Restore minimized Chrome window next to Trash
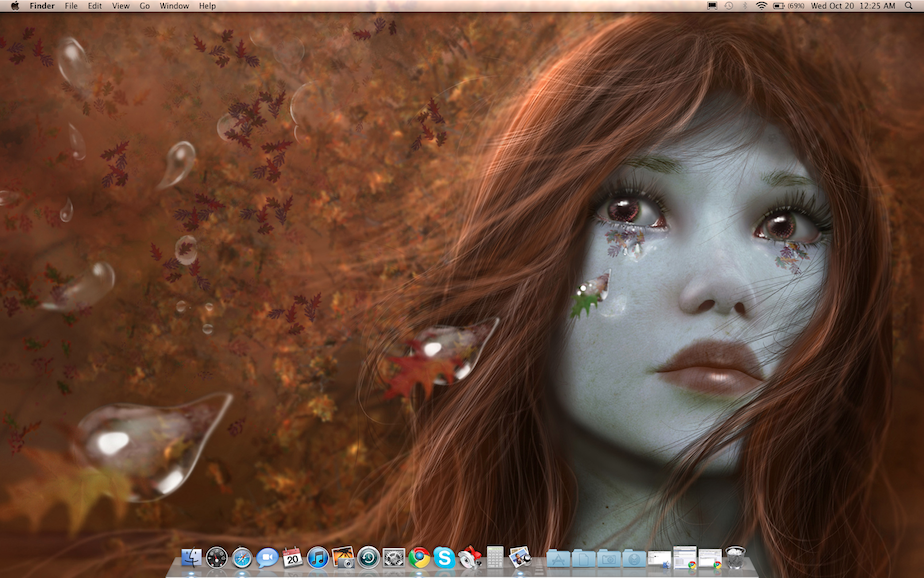 (710, 559)
